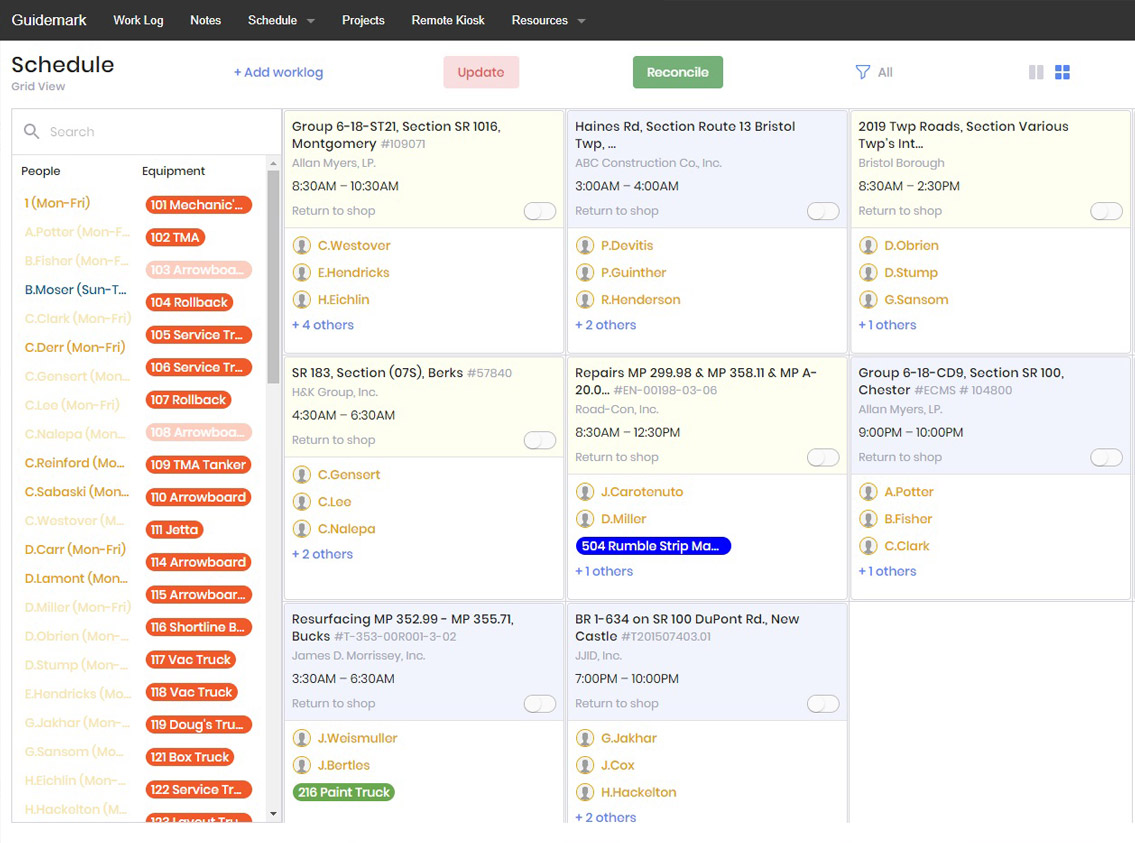Open the Schedule dropdown menu
The width and height of the screenshot is (1135, 843).
(x=281, y=20)
